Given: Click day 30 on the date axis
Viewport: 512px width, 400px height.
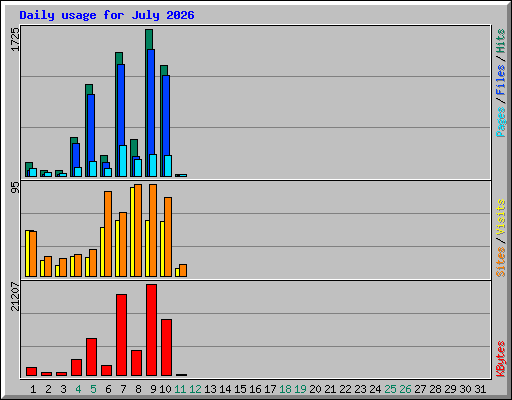Looking at the screenshot, I should point(465,389).
